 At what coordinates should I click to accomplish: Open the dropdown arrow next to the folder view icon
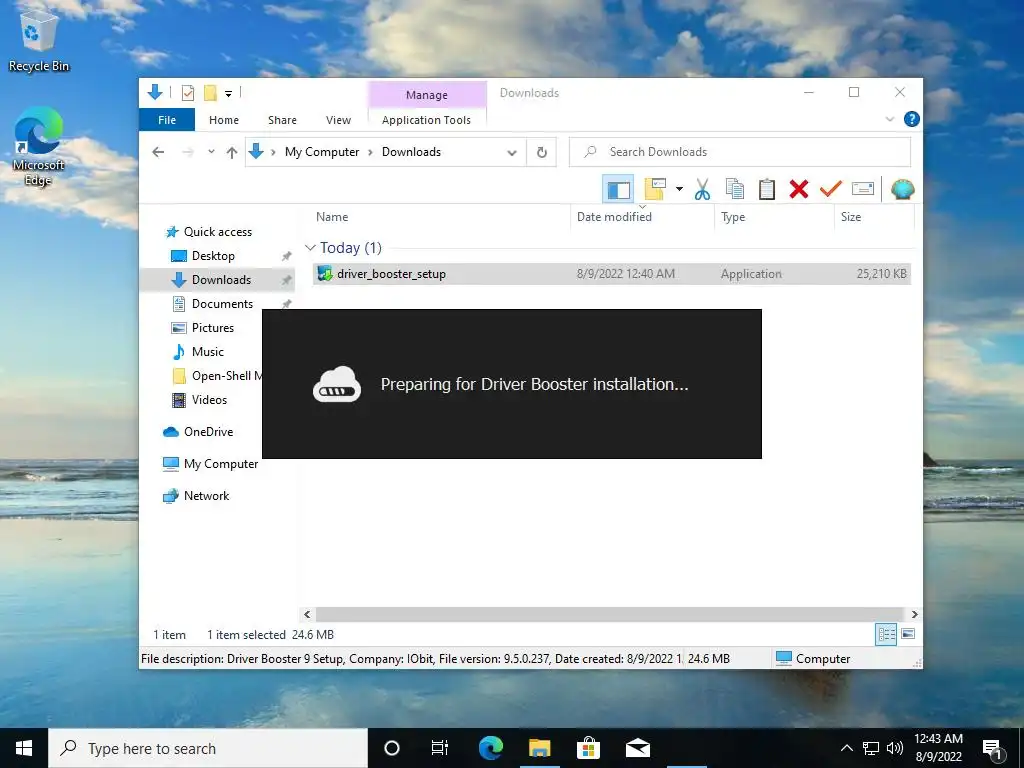[679, 189]
